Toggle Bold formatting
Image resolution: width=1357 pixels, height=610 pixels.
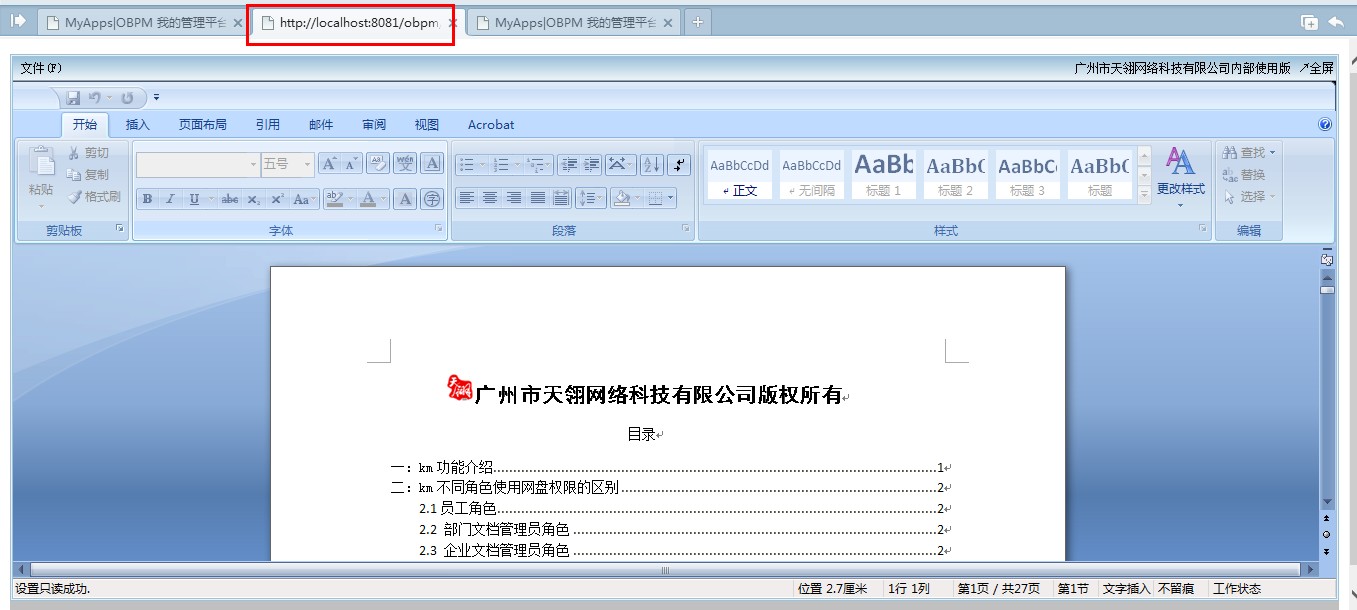point(147,199)
